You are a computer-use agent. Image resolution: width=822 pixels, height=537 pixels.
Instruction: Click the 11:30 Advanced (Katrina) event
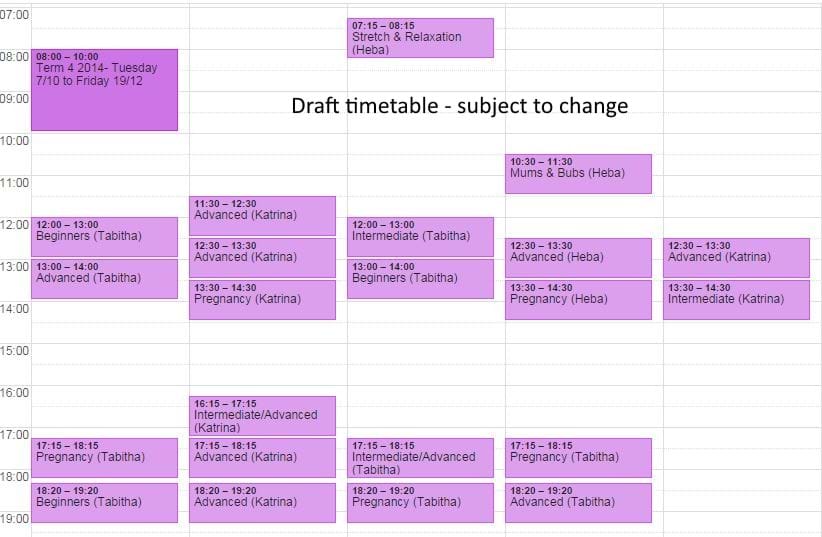coord(262,216)
